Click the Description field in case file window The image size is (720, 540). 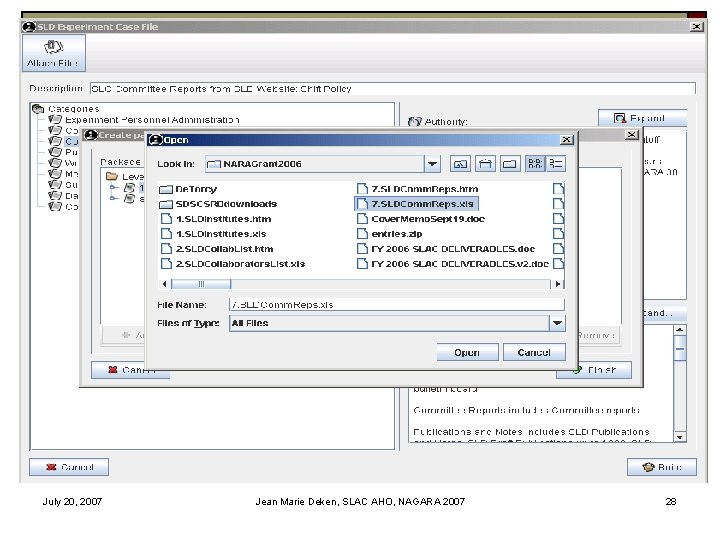(x=393, y=89)
